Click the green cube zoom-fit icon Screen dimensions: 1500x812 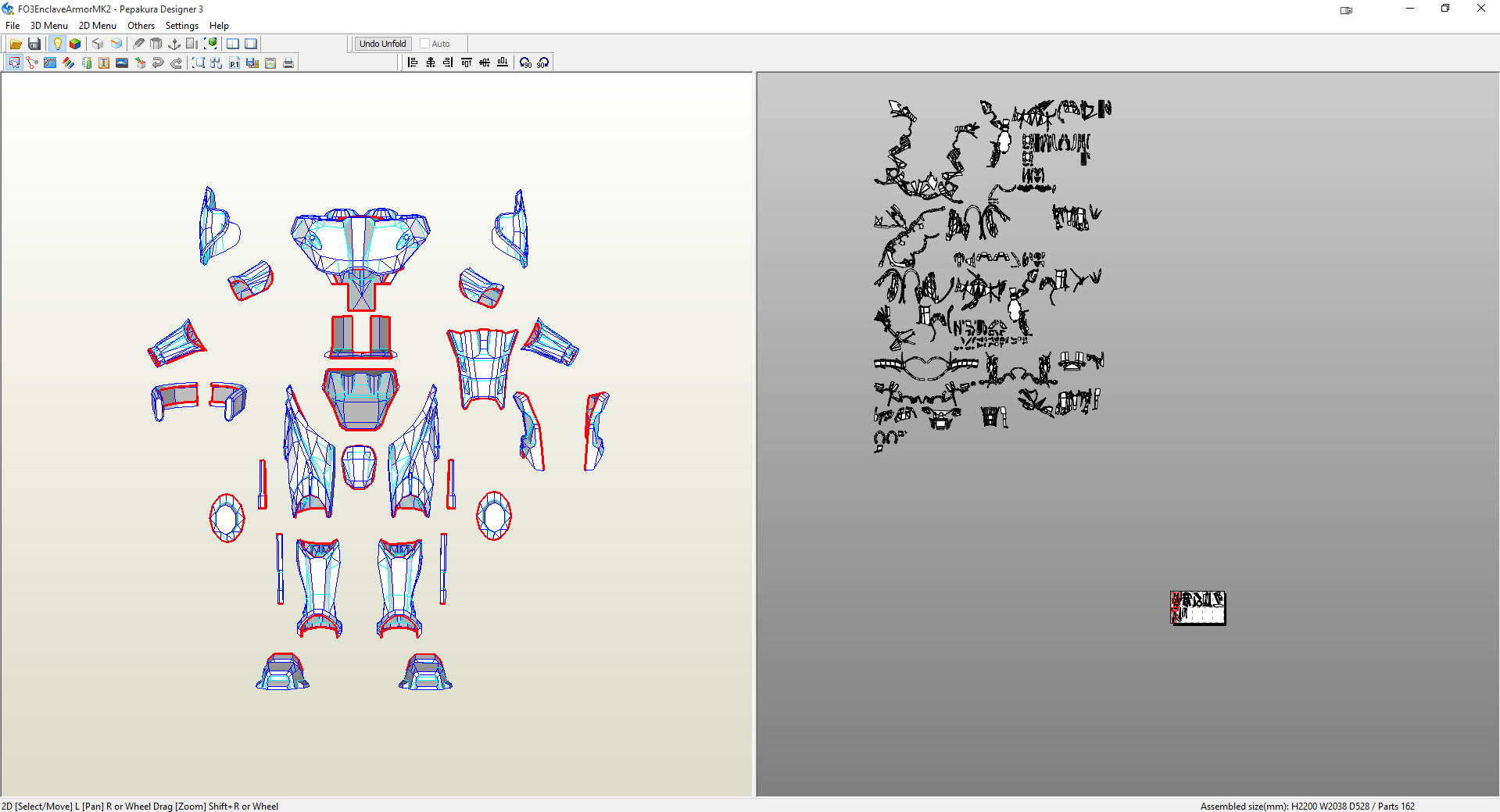pyautogui.click(x=211, y=44)
